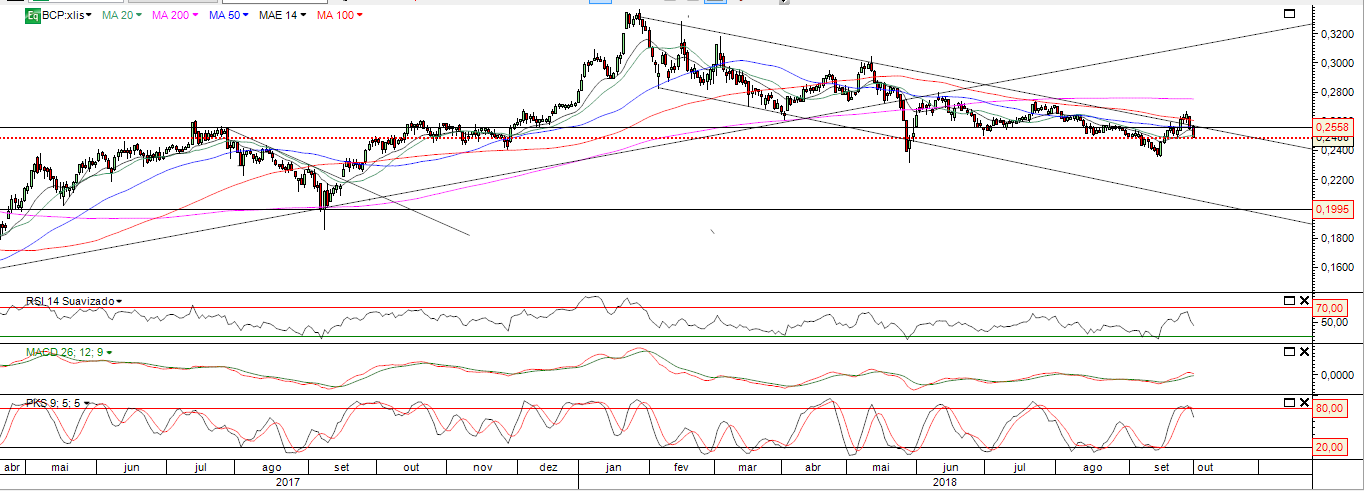Maximize the MACD indicator panel
The image size is (1364, 491).
point(1289,352)
